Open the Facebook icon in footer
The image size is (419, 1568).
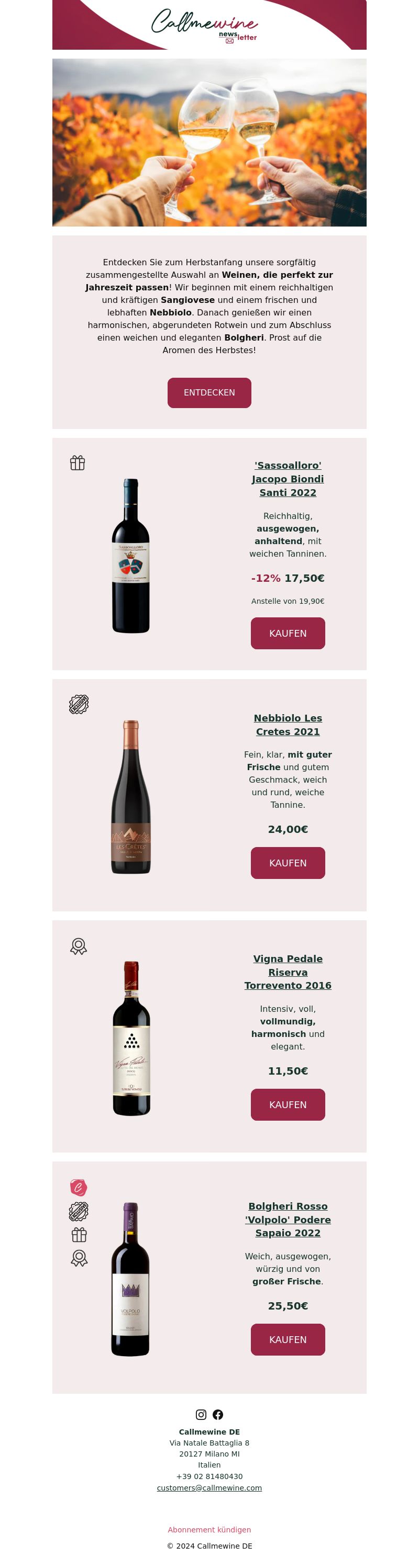(x=218, y=1415)
